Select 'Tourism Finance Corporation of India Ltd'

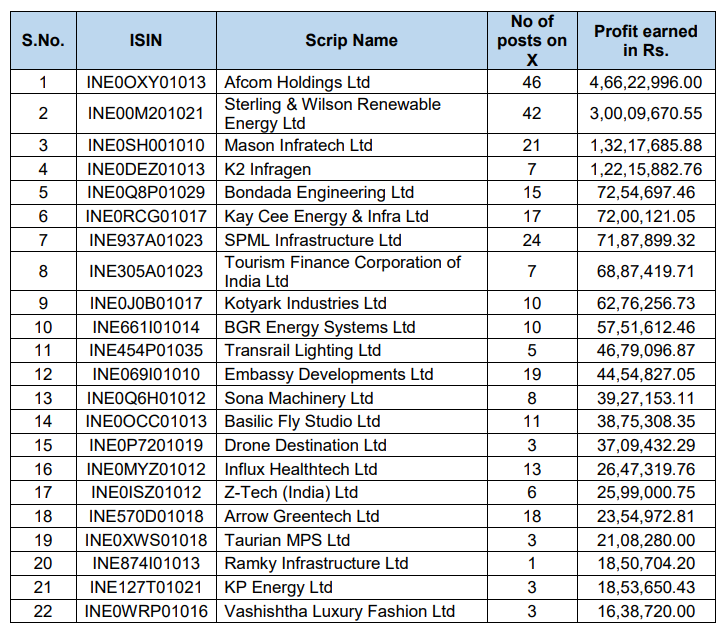[x=343, y=271]
